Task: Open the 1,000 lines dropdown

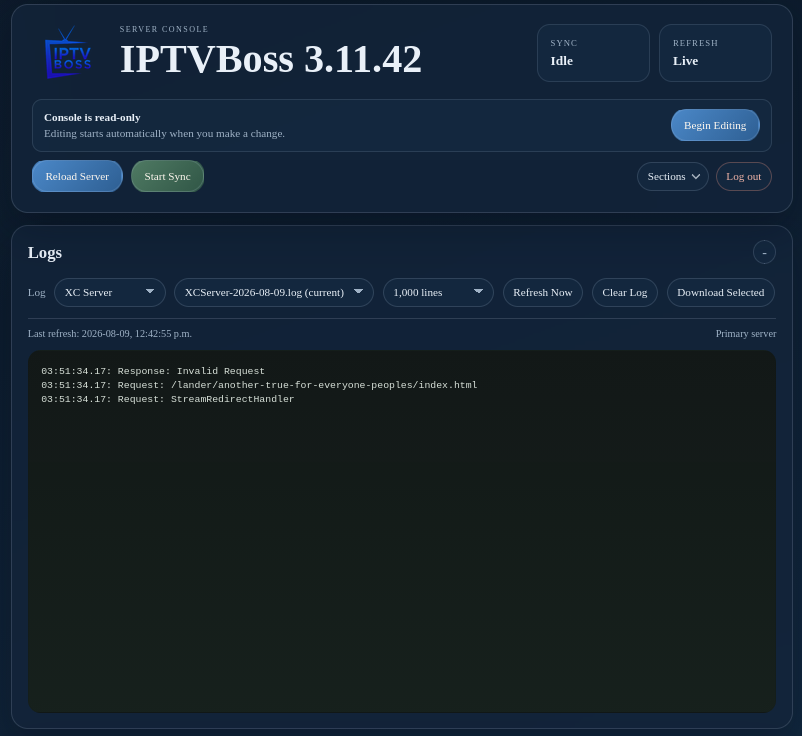Action: pyautogui.click(x=438, y=293)
